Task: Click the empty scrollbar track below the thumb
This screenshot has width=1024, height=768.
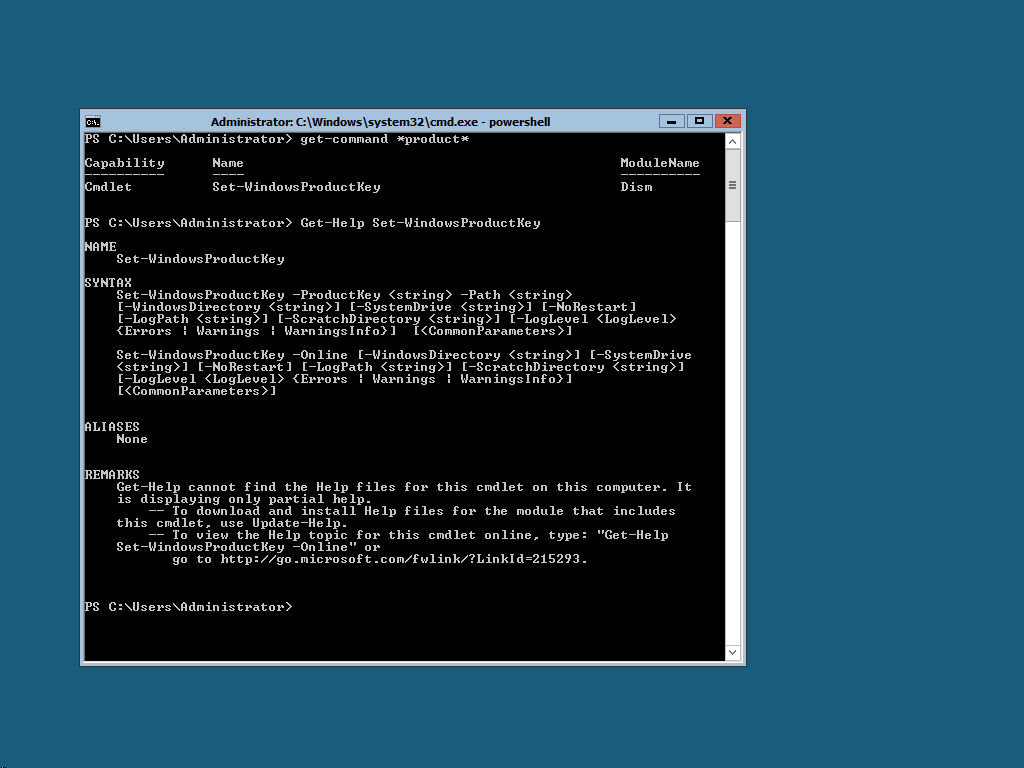Action: click(733, 431)
